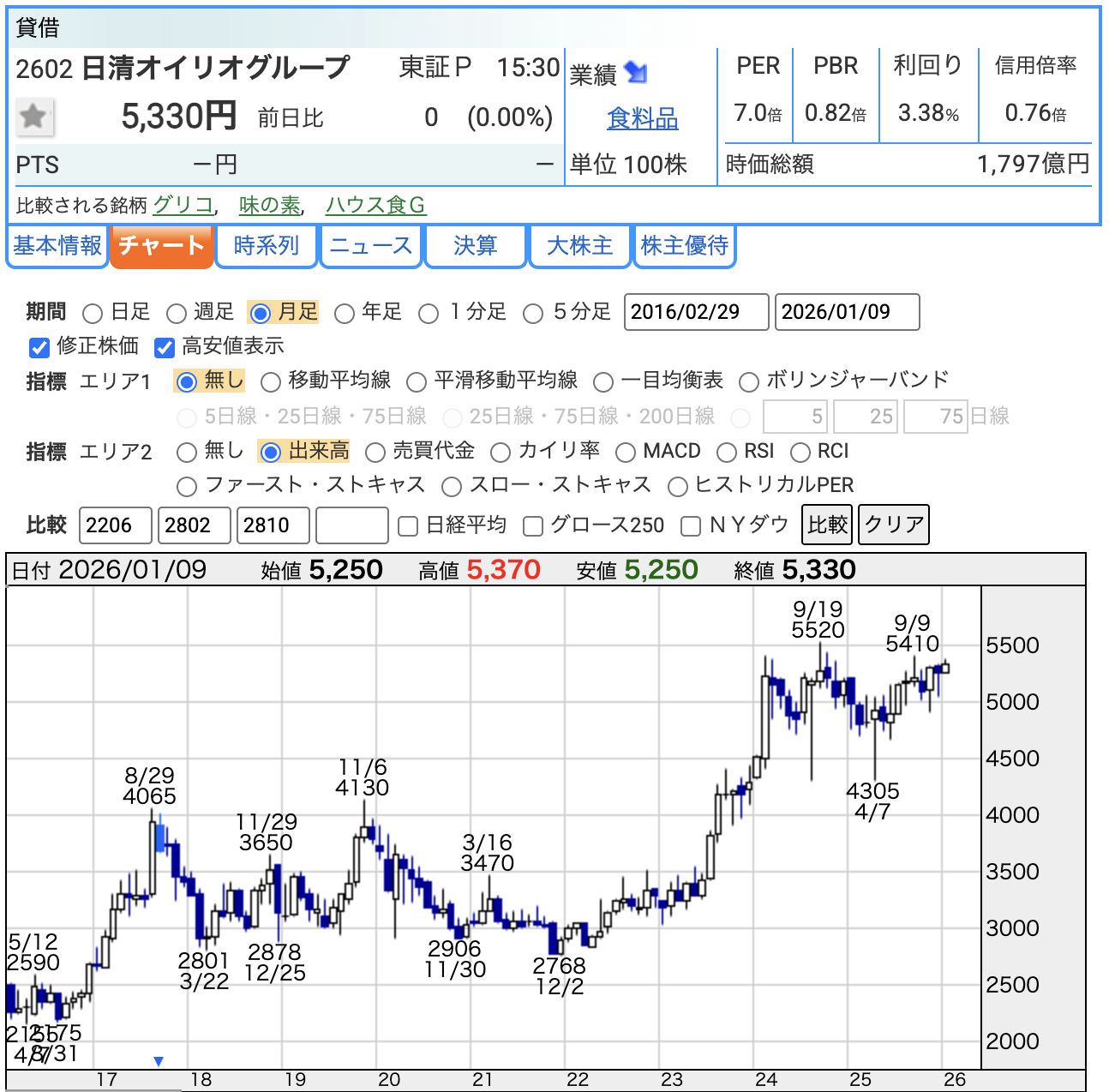Click the end date field 2026/01/09

tap(846, 312)
